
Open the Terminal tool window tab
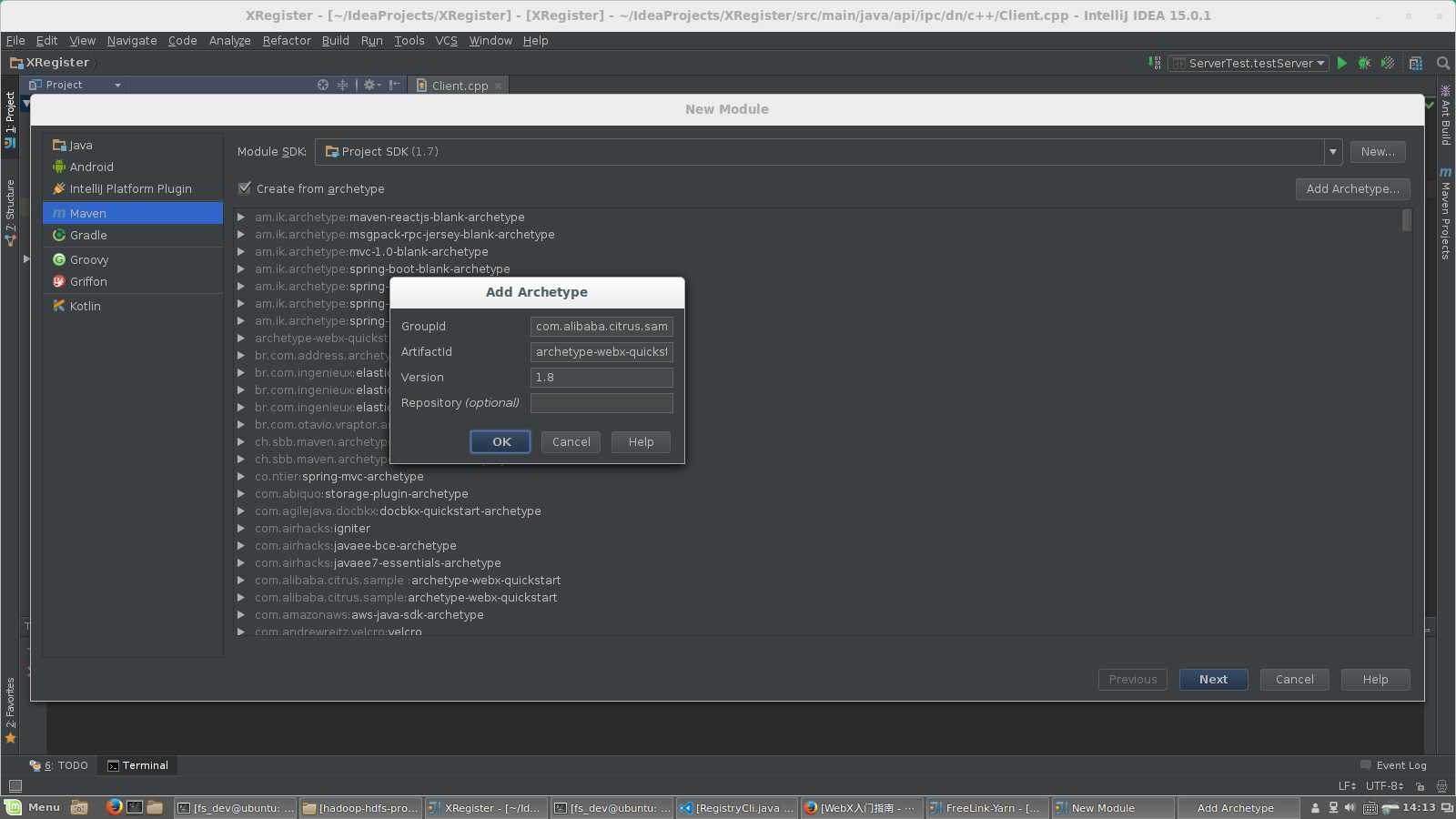coord(138,765)
